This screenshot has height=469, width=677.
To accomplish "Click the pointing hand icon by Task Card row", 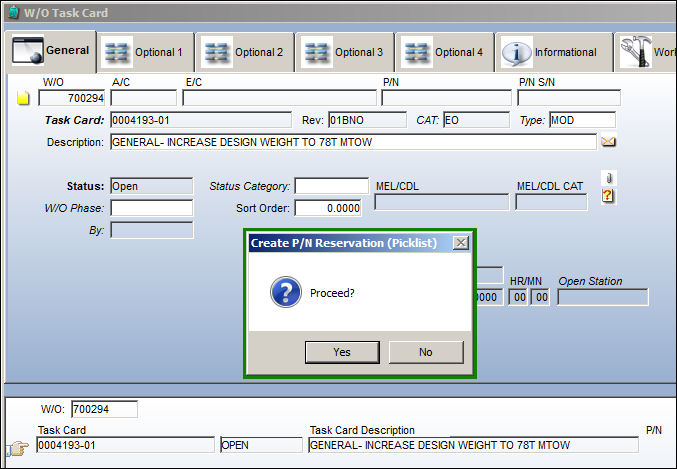I will [18, 447].
